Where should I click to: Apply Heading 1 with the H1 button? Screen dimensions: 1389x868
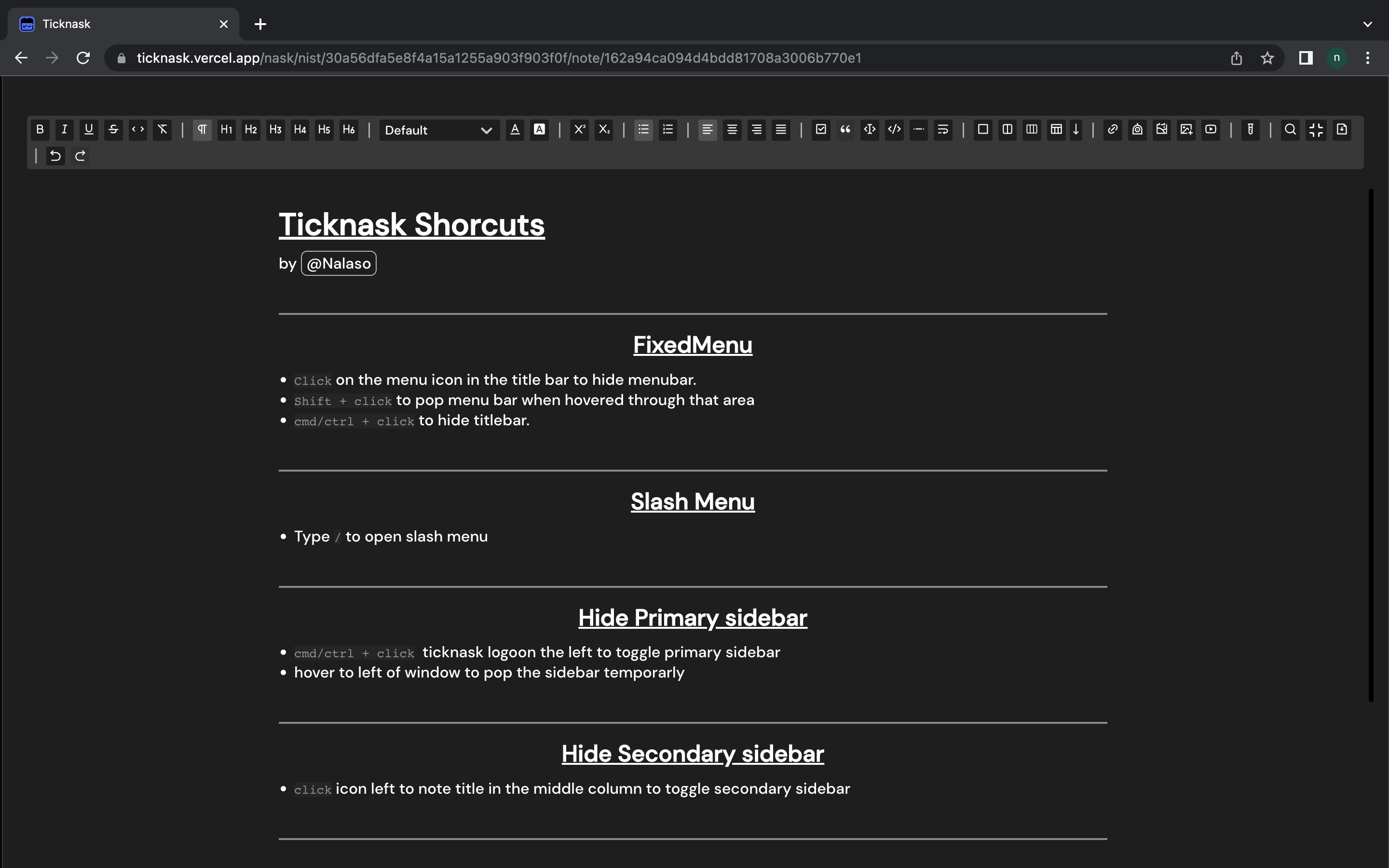click(227, 129)
